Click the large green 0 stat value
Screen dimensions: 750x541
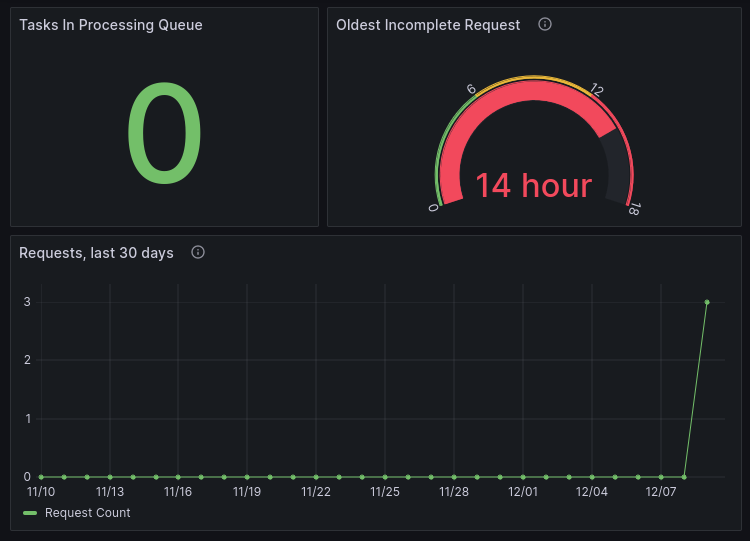click(164, 133)
